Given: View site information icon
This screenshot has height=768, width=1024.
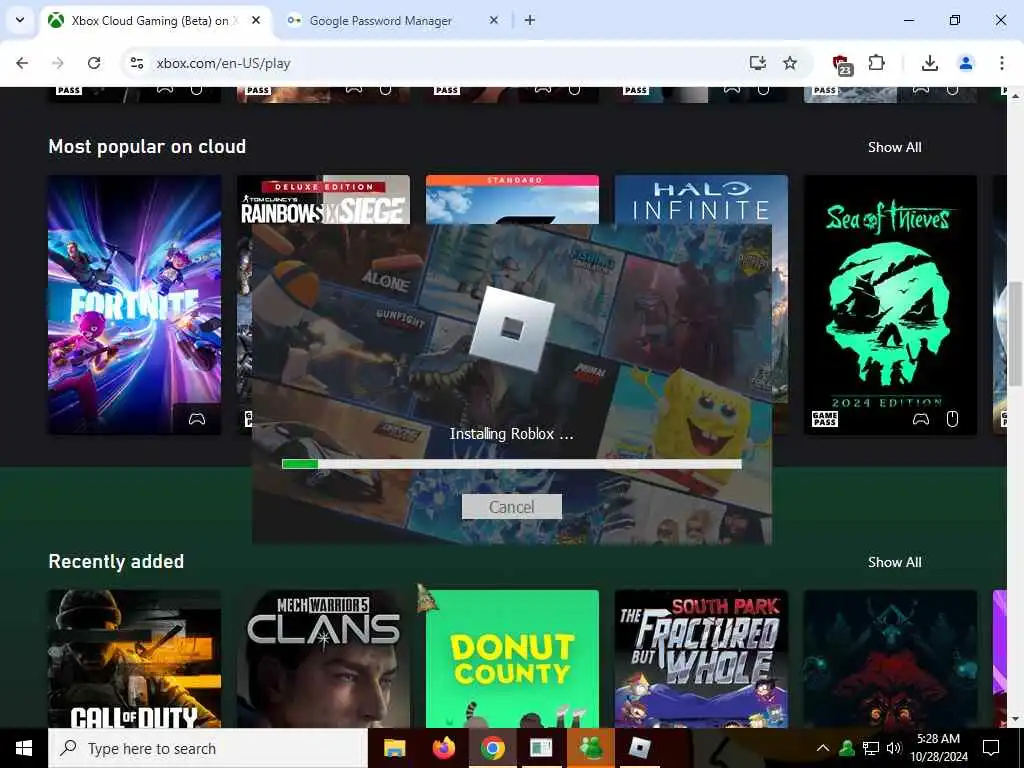Looking at the screenshot, I should (x=136, y=63).
